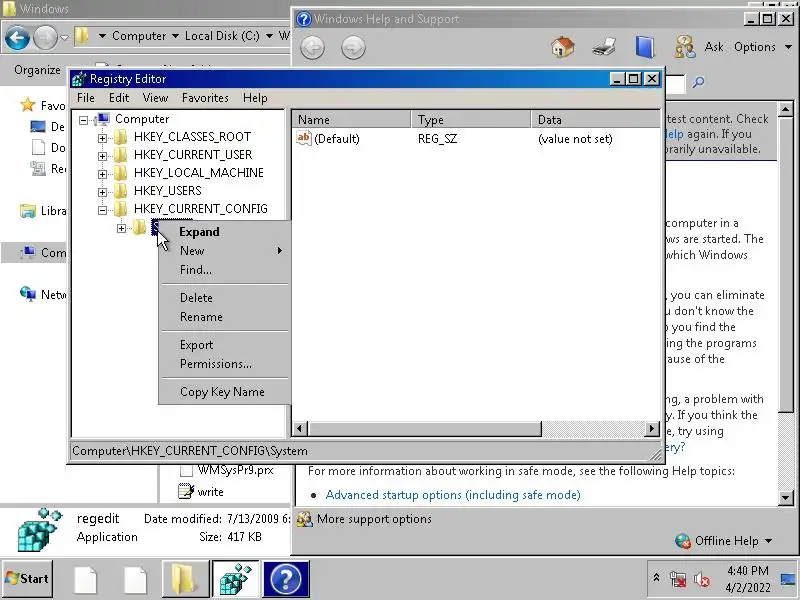Collapse the HKEY_CURRENT_CONFIG key

click(103, 210)
